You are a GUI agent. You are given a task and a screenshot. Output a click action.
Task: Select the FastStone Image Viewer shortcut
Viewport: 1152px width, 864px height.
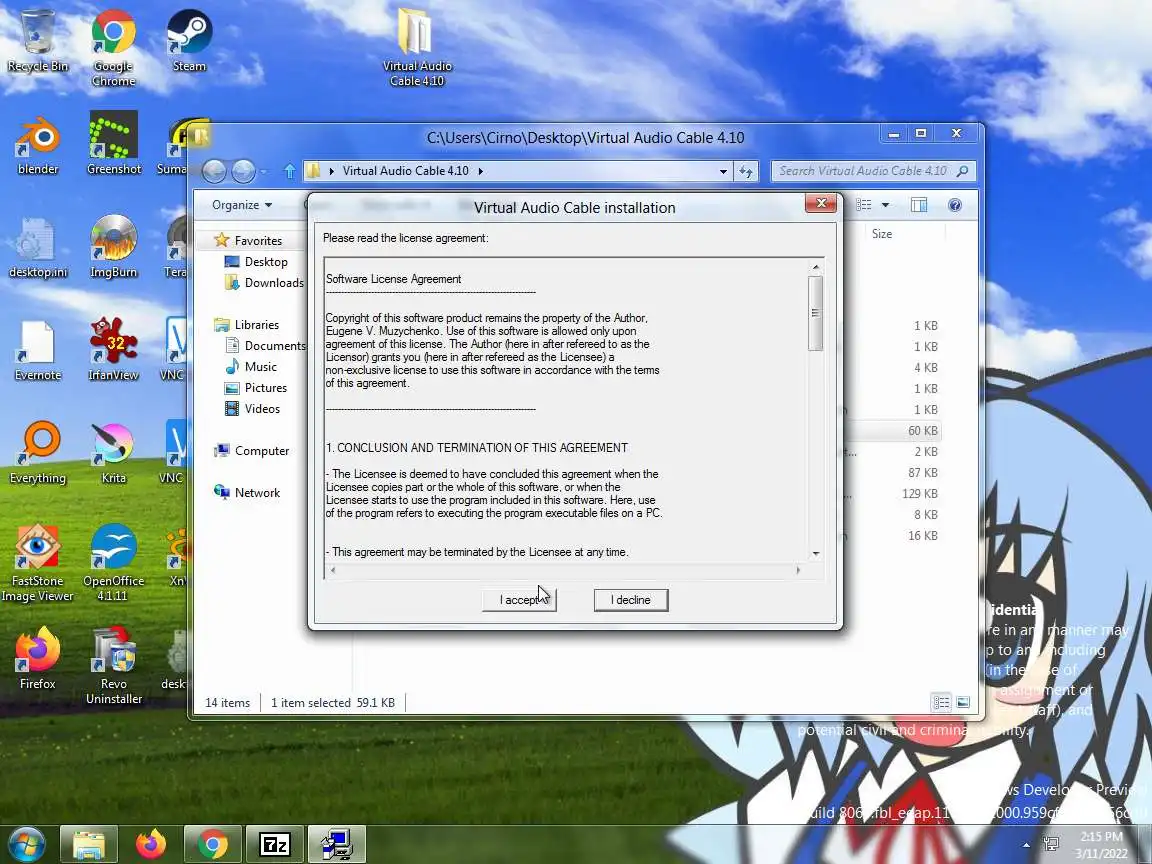pos(37,562)
